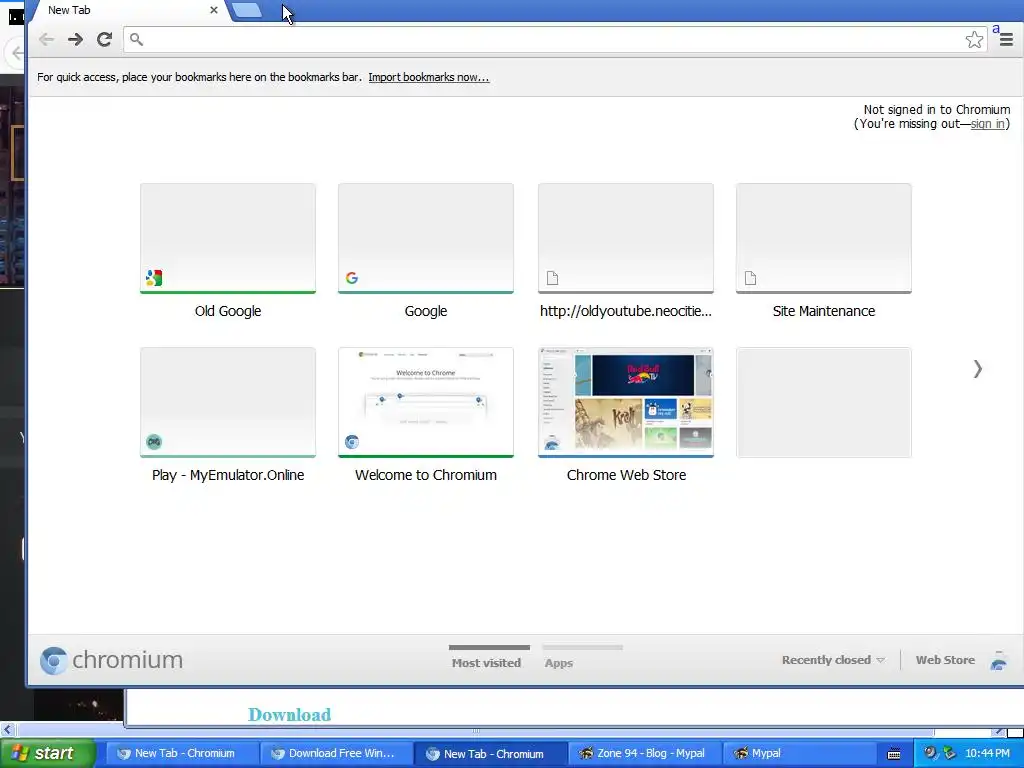Close the New Tab tab
Viewport: 1024px width, 768px height.
(214, 10)
